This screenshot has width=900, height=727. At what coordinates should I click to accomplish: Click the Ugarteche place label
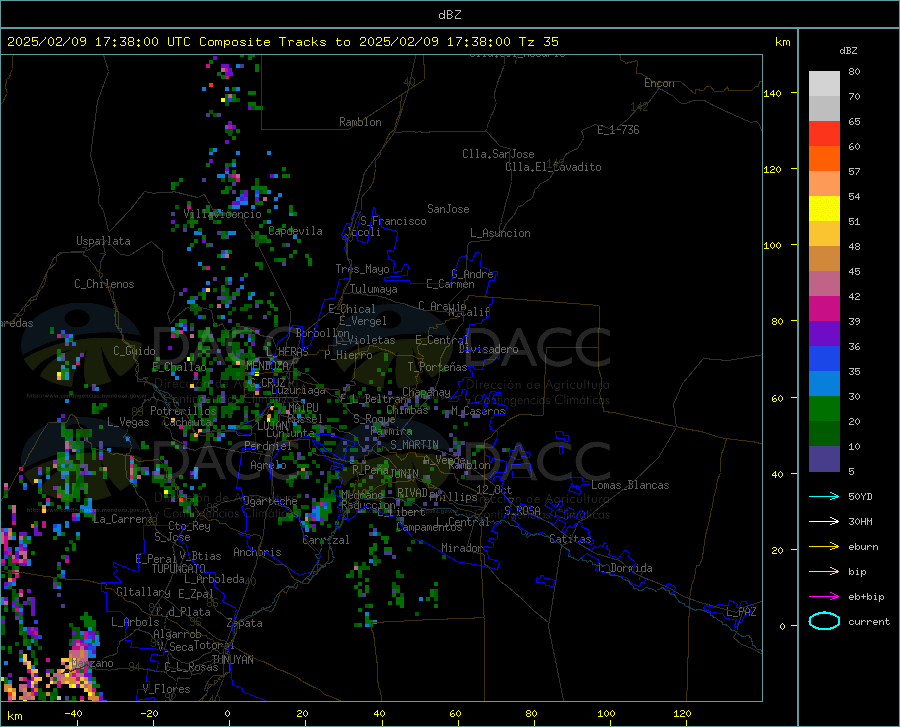270,500
